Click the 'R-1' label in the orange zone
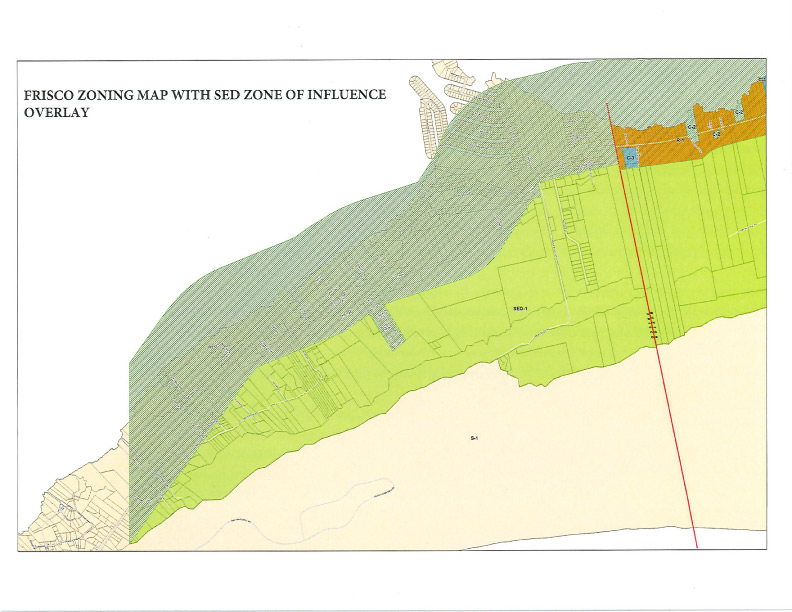Viewport: 792px width, 612px height. click(x=680, y=140)
